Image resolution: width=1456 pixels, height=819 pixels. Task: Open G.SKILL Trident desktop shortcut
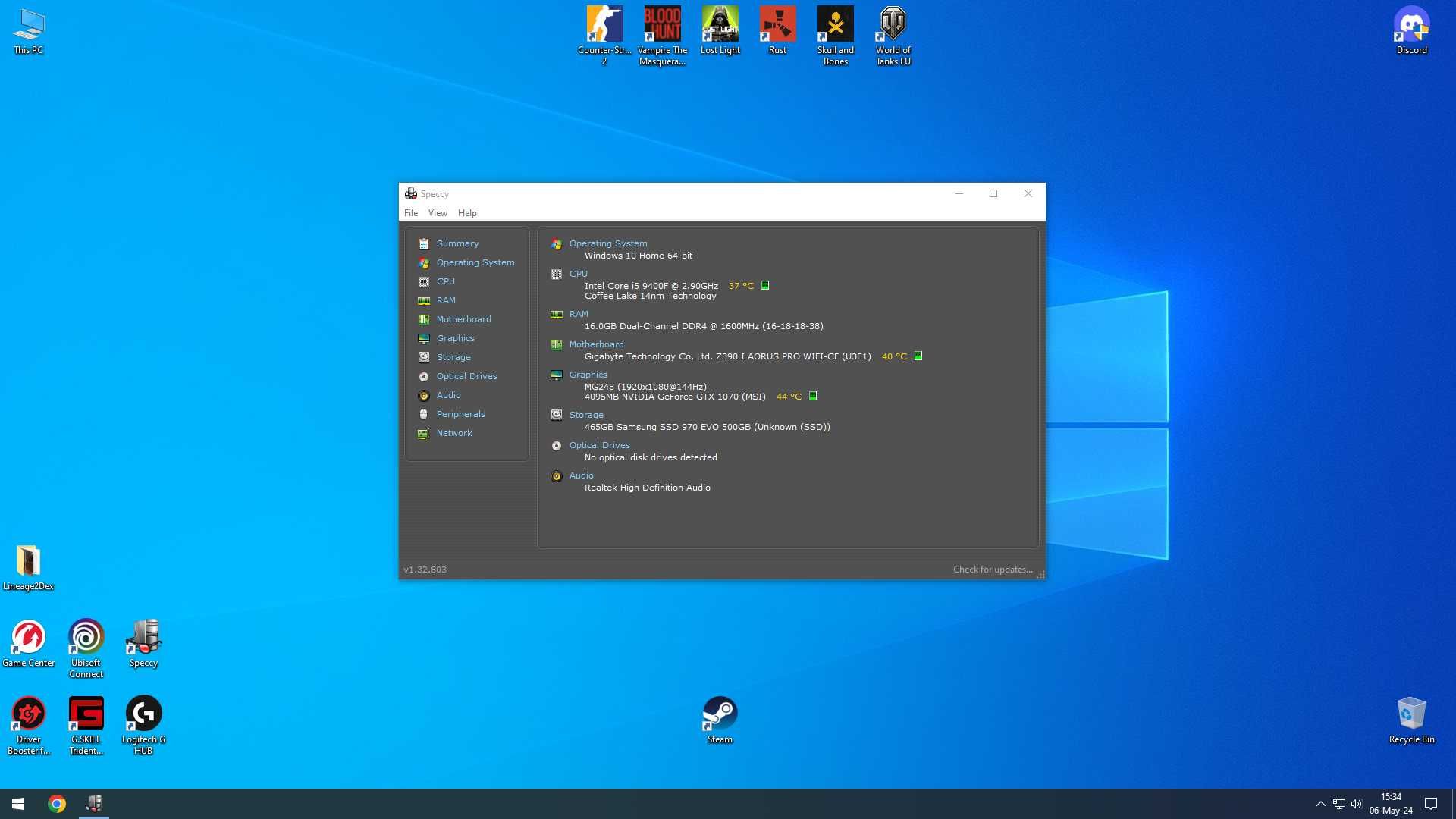point(86,725)
